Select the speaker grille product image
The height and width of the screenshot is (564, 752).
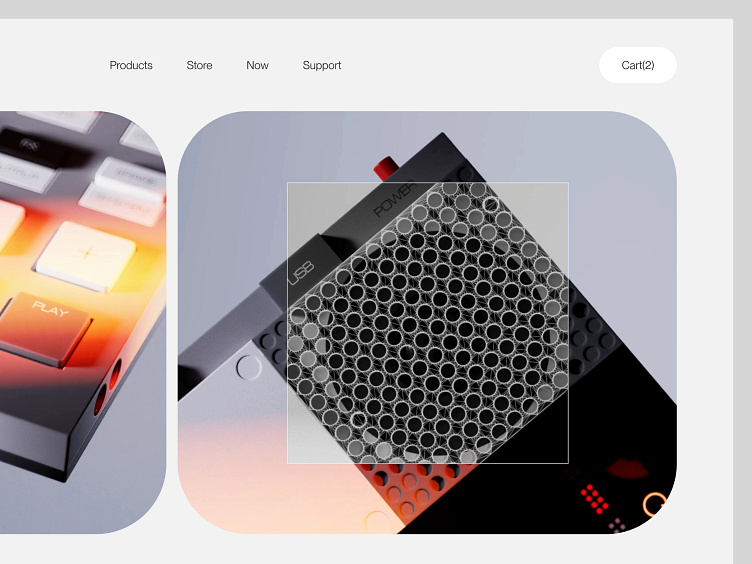click(427, 322)
